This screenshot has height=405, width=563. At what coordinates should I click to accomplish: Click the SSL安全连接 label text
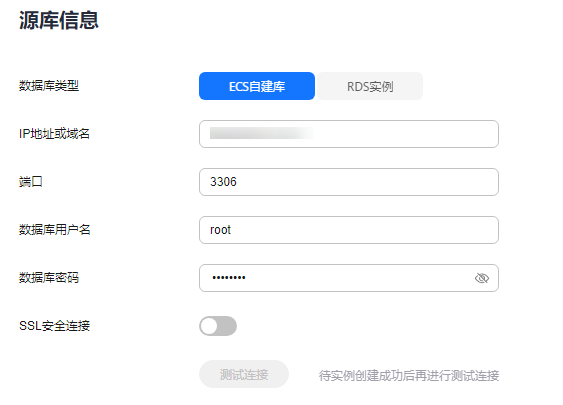click(x=54, y=326)
